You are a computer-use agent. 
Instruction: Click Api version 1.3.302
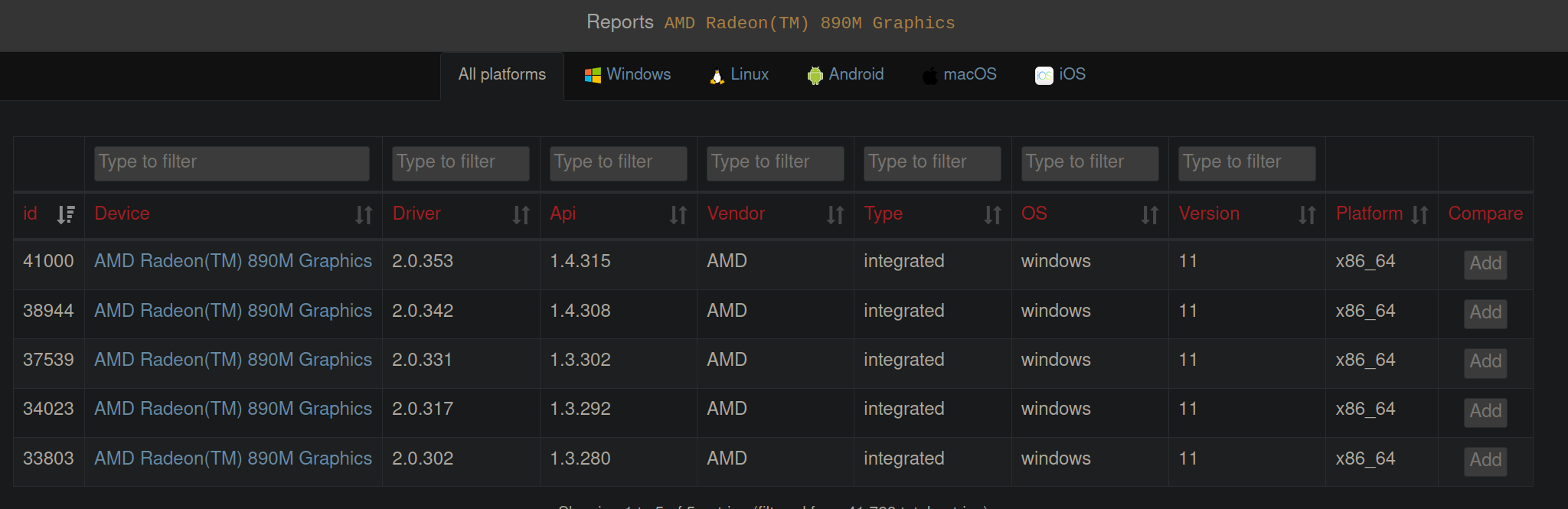coord(580,360)
